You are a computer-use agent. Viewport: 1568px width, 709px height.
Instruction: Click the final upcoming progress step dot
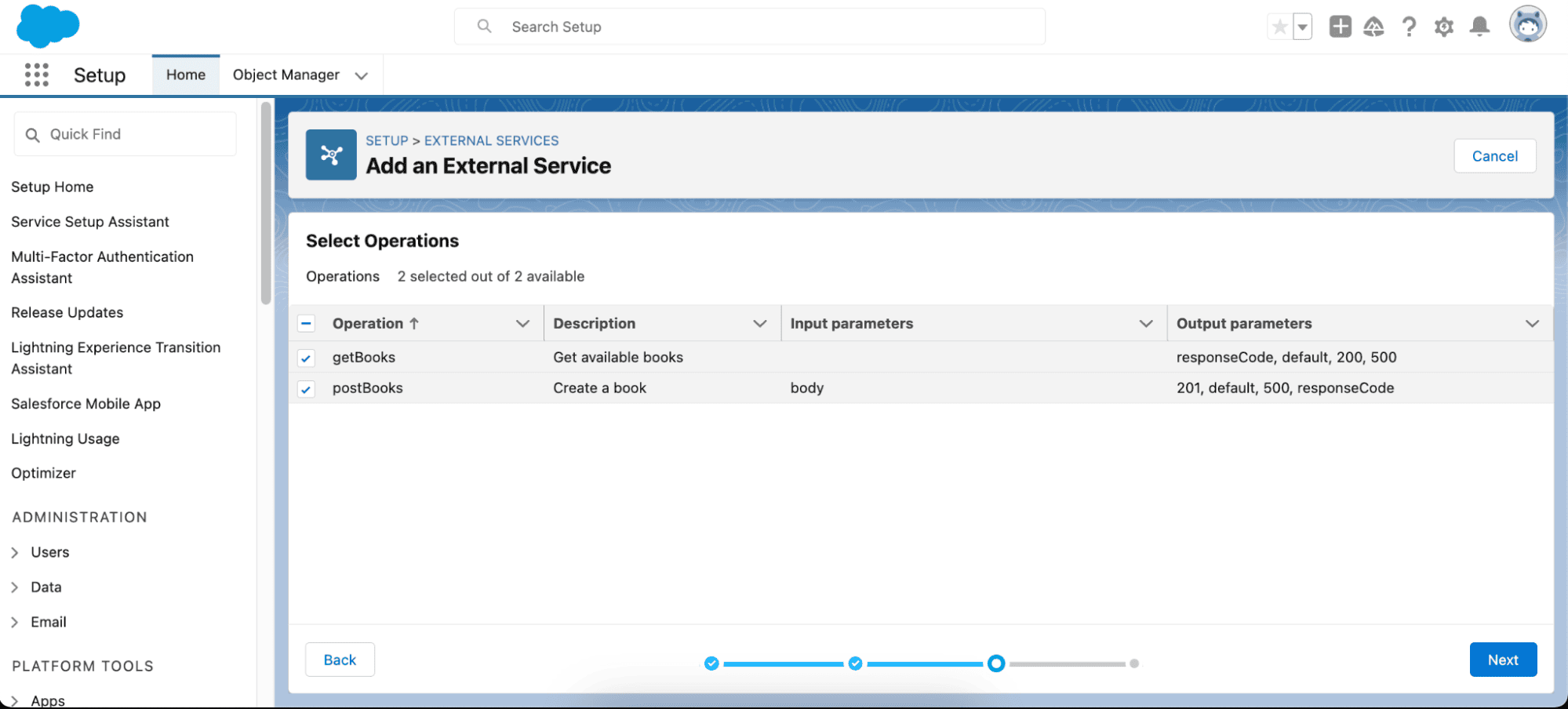click(1134, 664)
